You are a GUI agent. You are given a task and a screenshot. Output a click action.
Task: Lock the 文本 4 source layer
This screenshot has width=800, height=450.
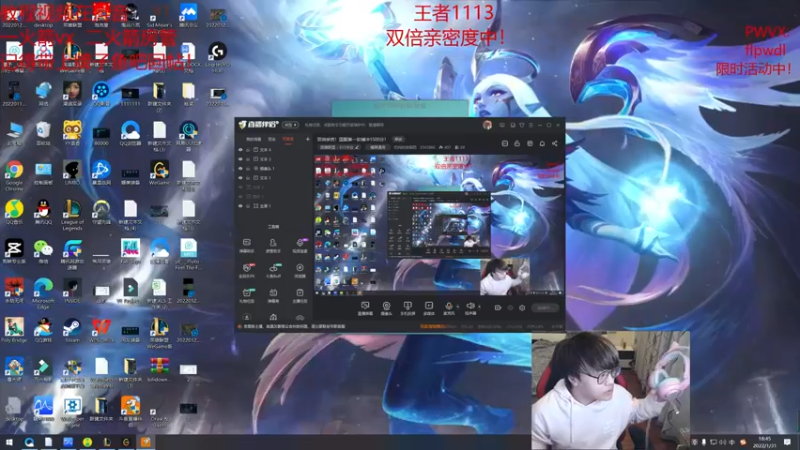[x=248, y=150]
